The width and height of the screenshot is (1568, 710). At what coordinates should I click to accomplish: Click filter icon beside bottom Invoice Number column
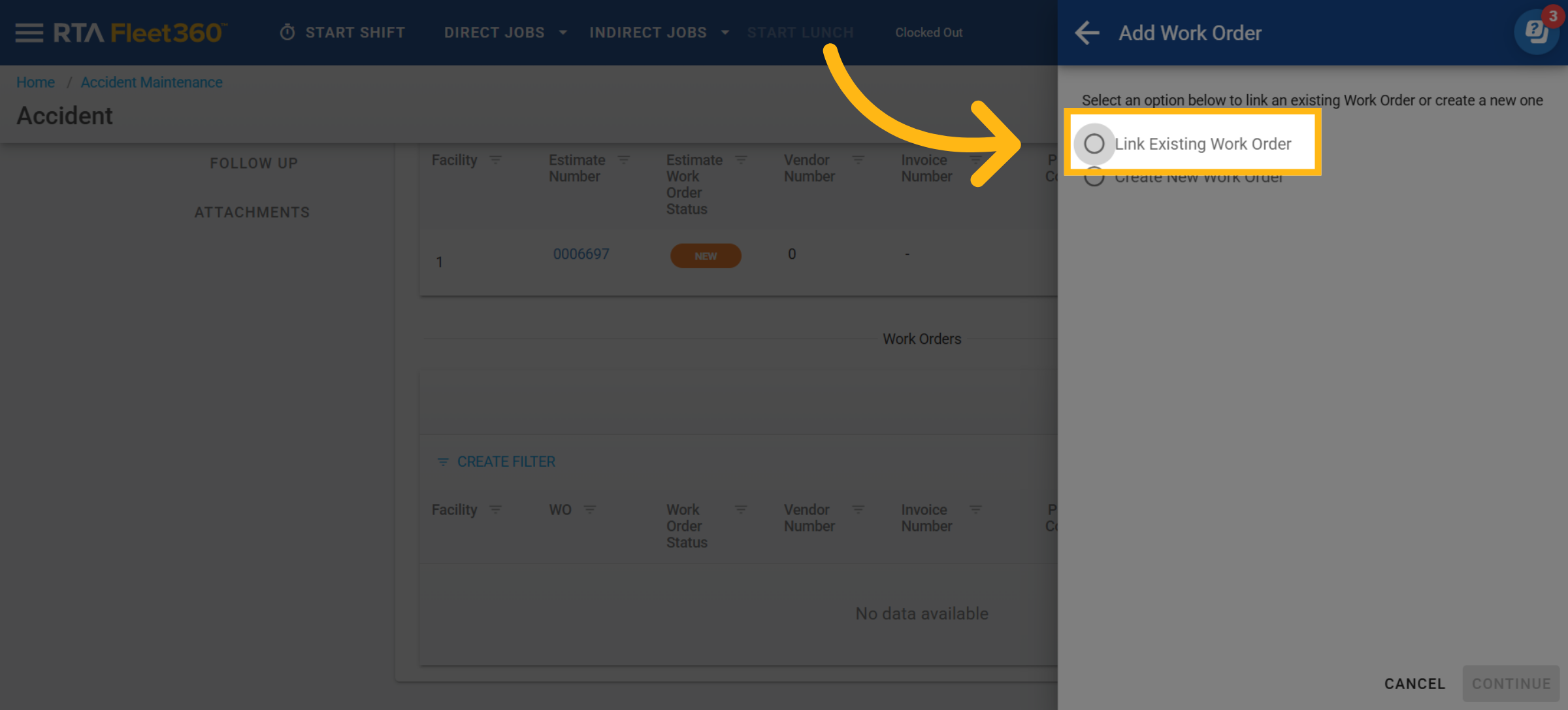(976, 509)
